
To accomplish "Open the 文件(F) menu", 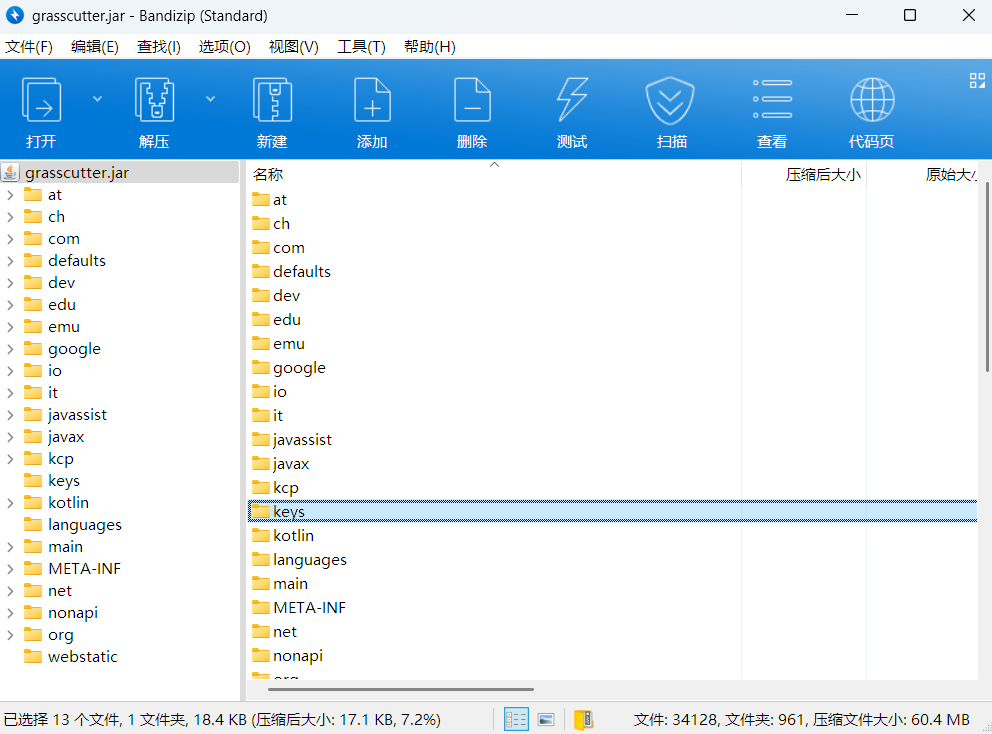I will click(x=29, y=47).
